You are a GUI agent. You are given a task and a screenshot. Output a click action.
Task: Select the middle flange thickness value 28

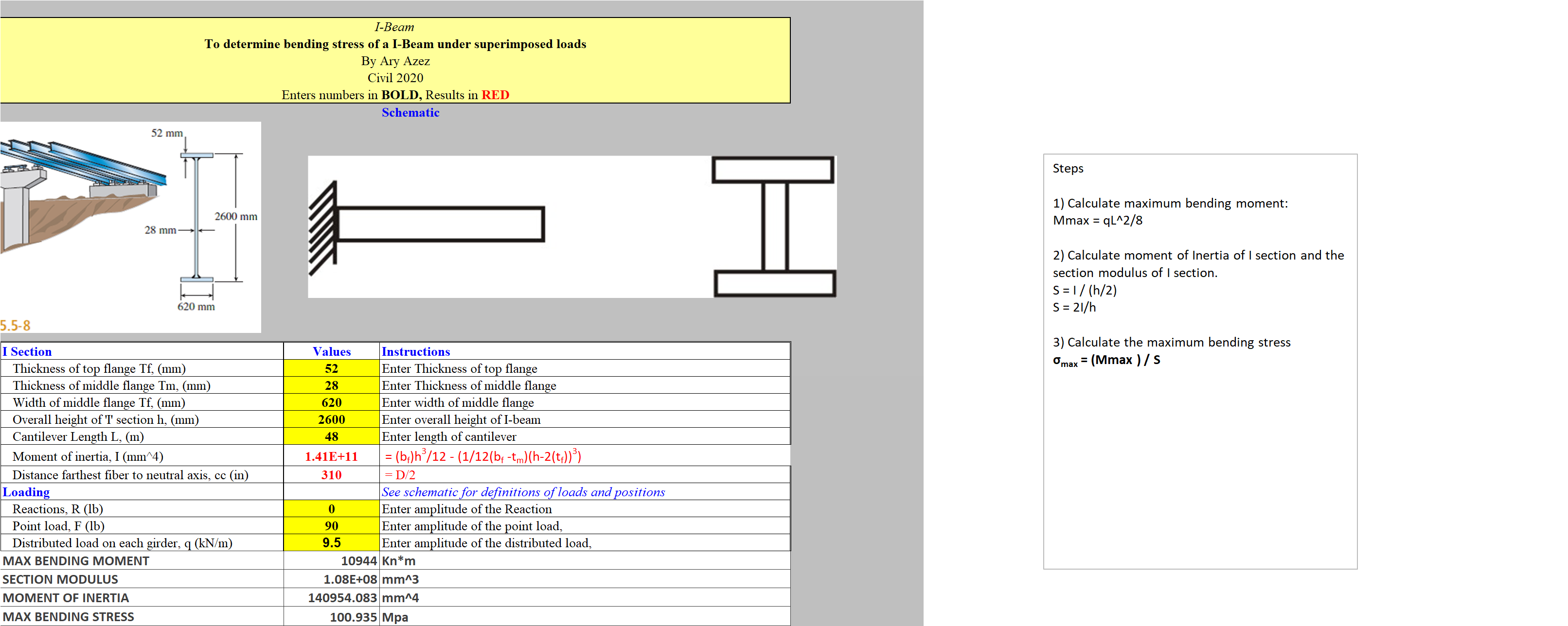point(331,385)
